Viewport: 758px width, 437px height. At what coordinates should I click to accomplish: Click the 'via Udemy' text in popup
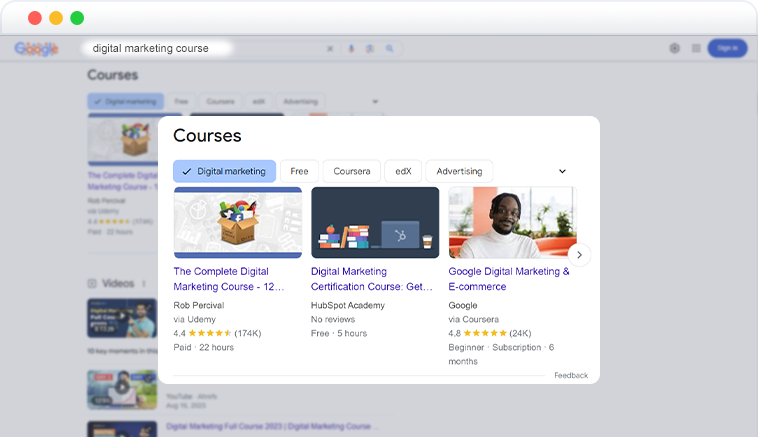point(194,319)
